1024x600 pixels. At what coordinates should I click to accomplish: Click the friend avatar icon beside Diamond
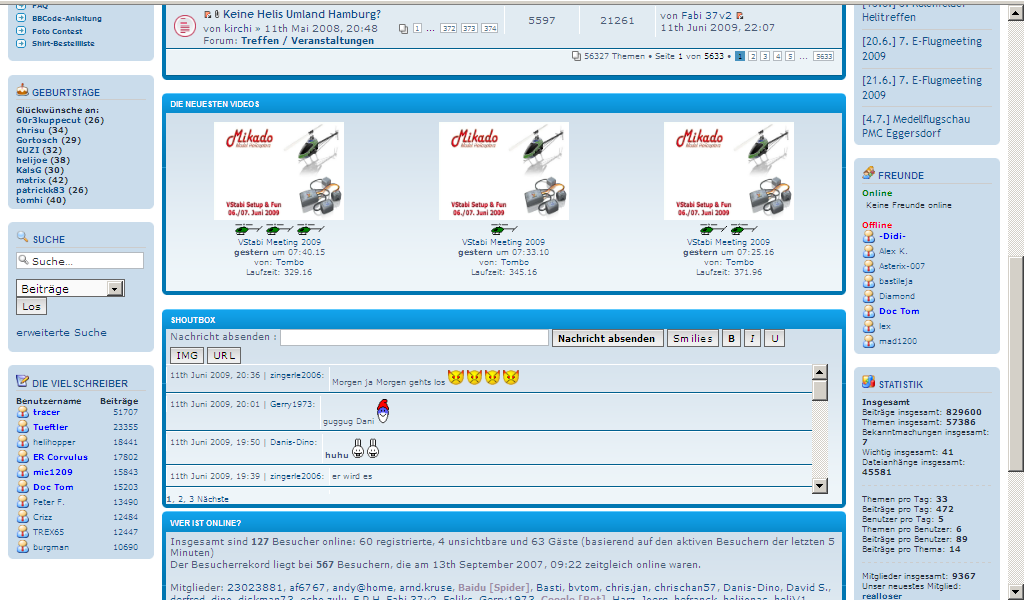pyautogui.click(x=869, y=296)
